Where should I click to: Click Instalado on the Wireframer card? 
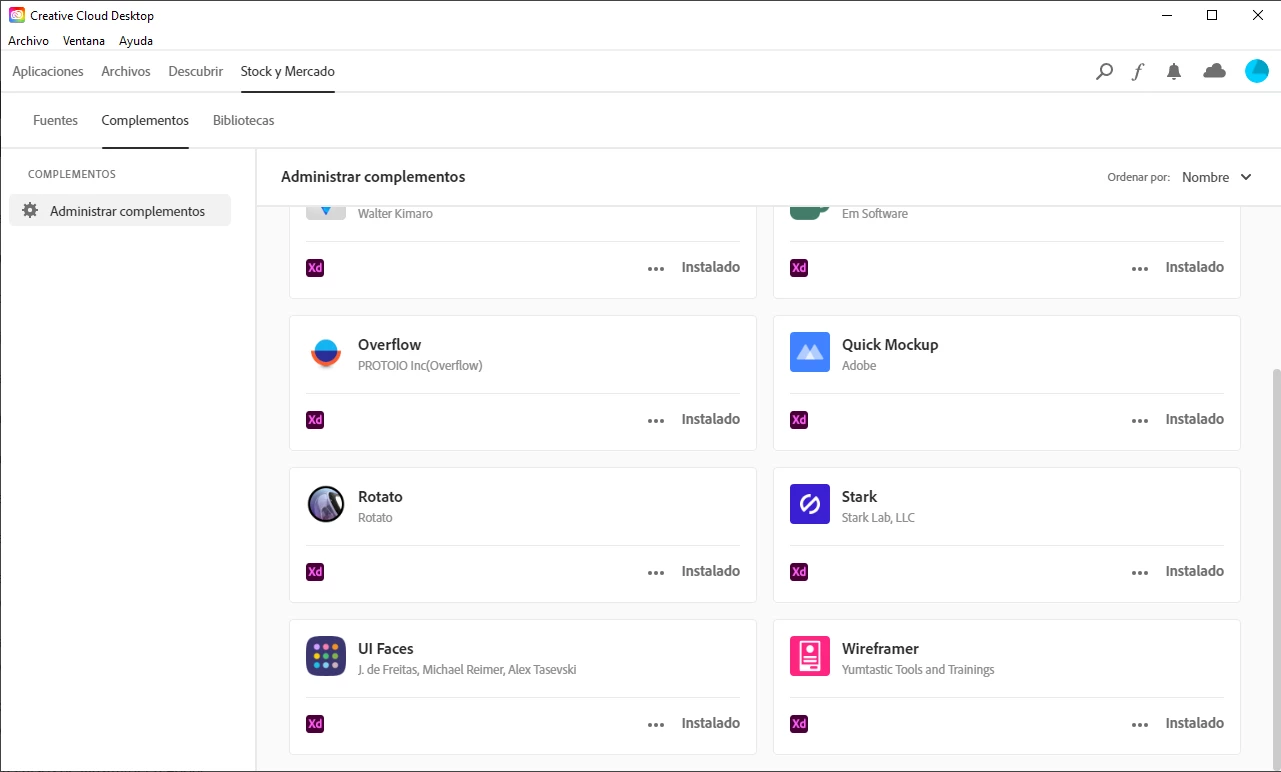[x=1195, y=723]
